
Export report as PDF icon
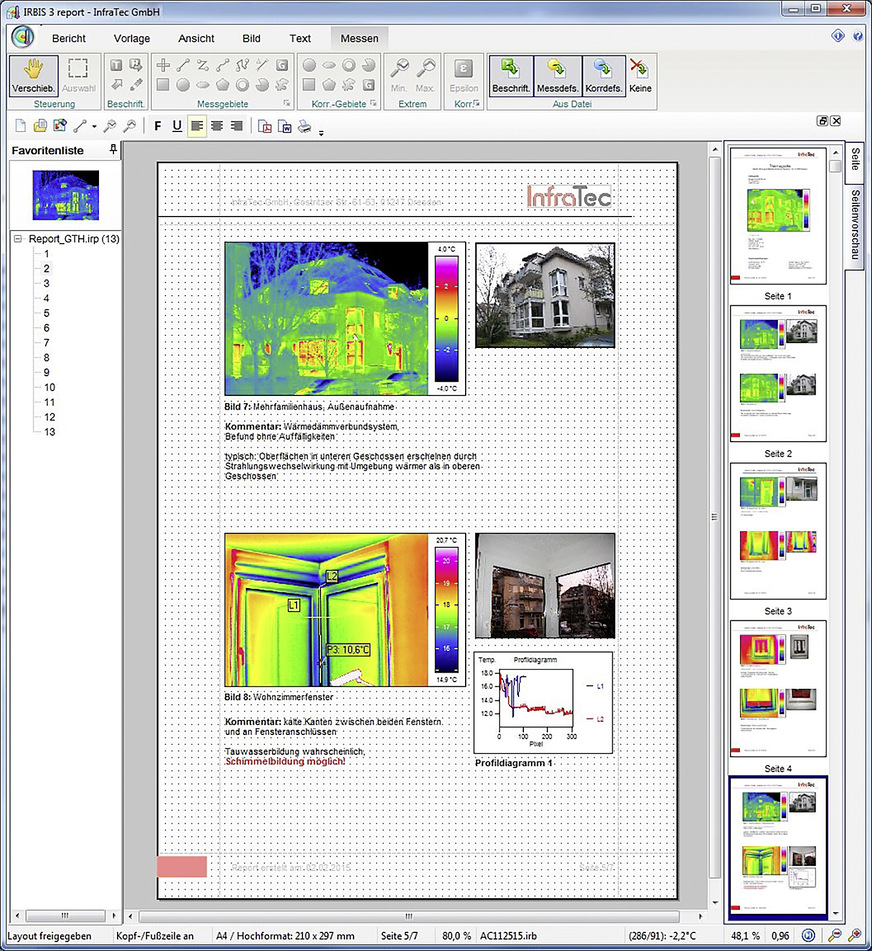[x=265, y=126]
